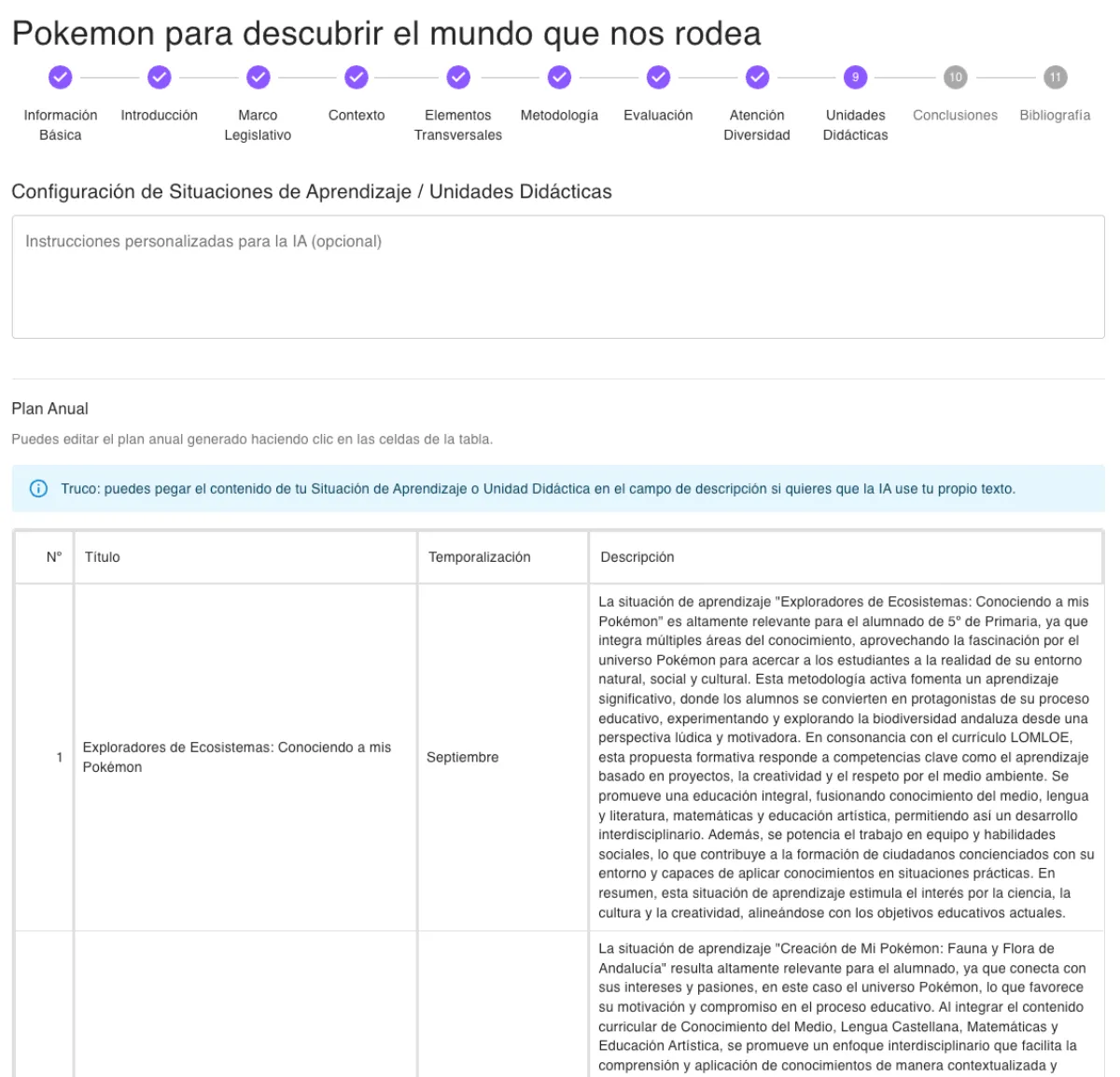Open the Bibliografía step
The width and height of the screenshot is (1120, 1077).
1054,115
